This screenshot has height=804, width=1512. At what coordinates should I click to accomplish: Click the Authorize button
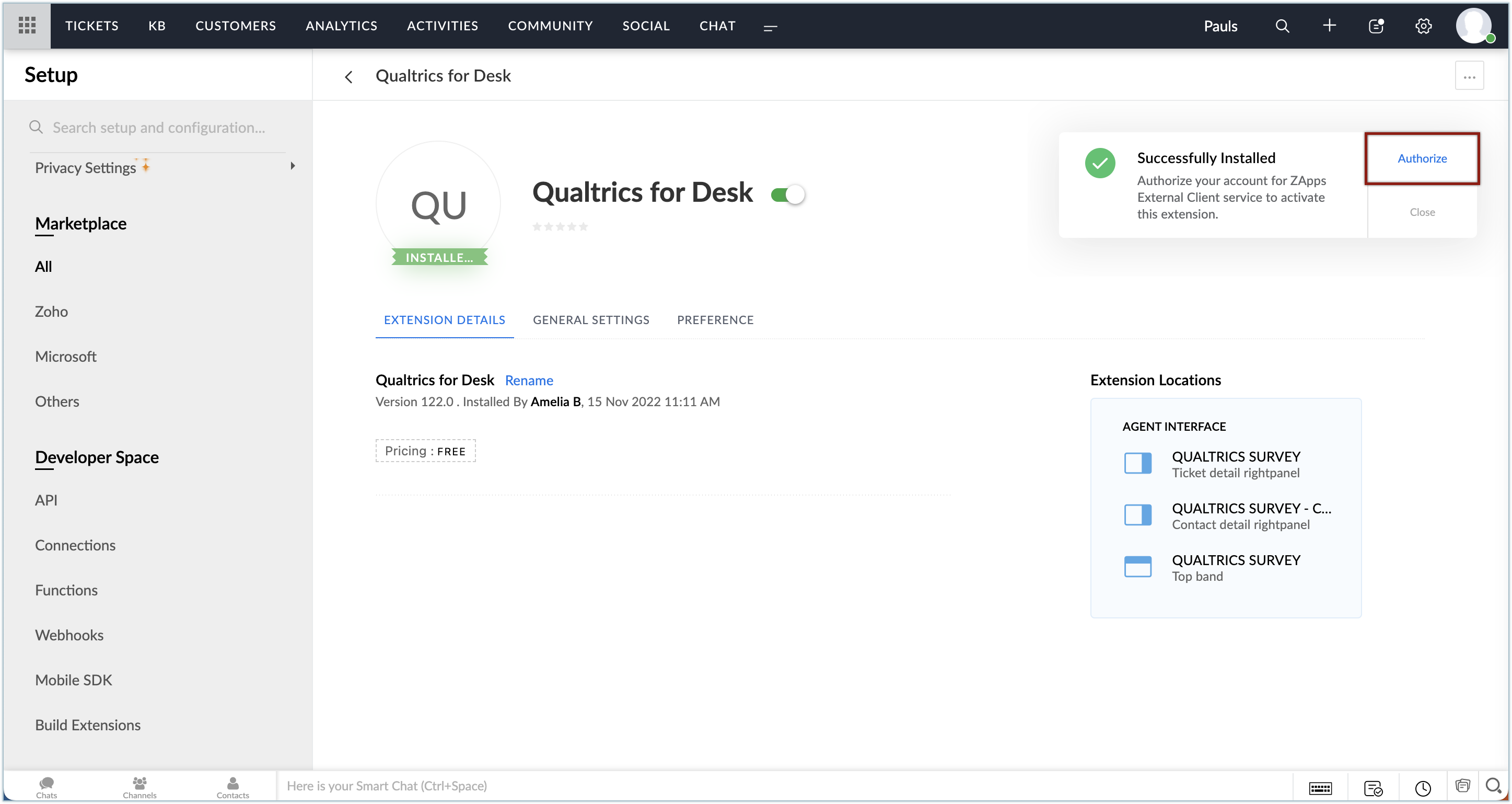1422,158
